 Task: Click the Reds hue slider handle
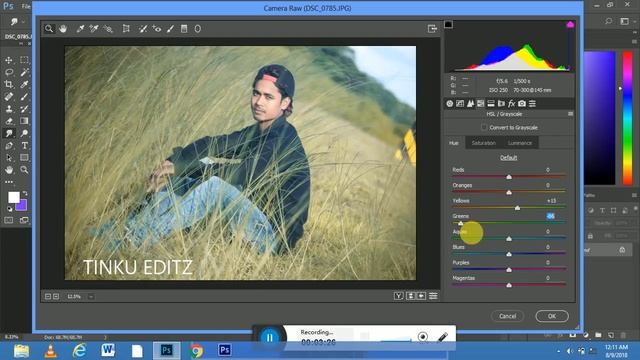click(x=509, y=177)
